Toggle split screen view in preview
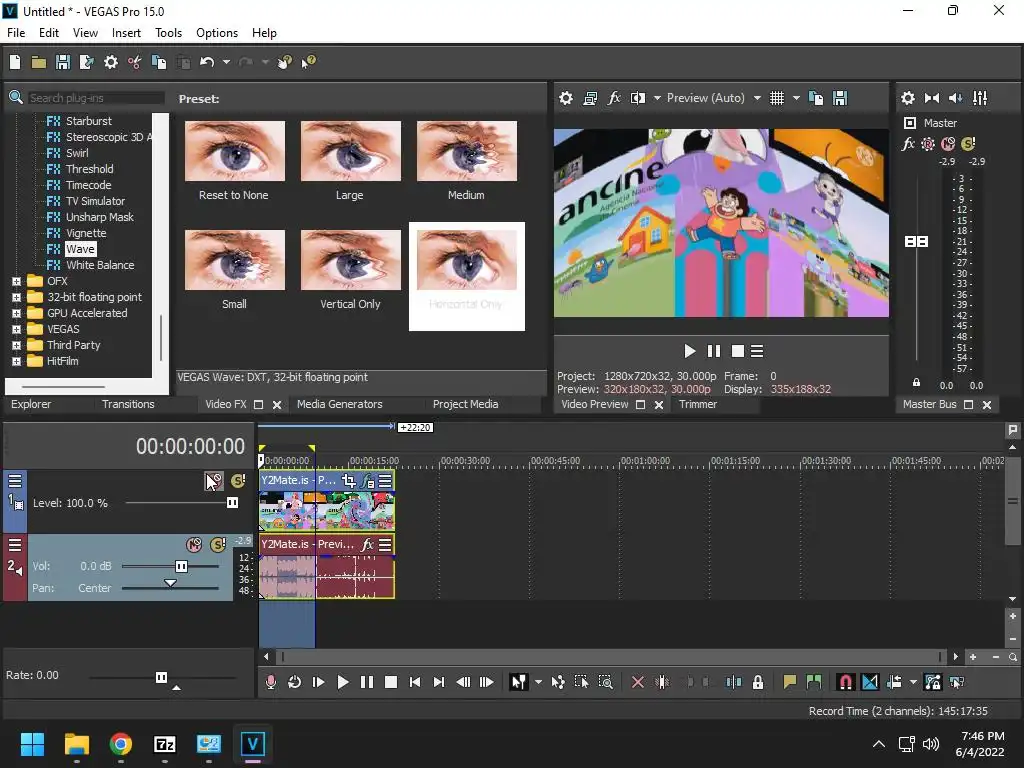The image size is (1024, 768). (x=638, y=98)
